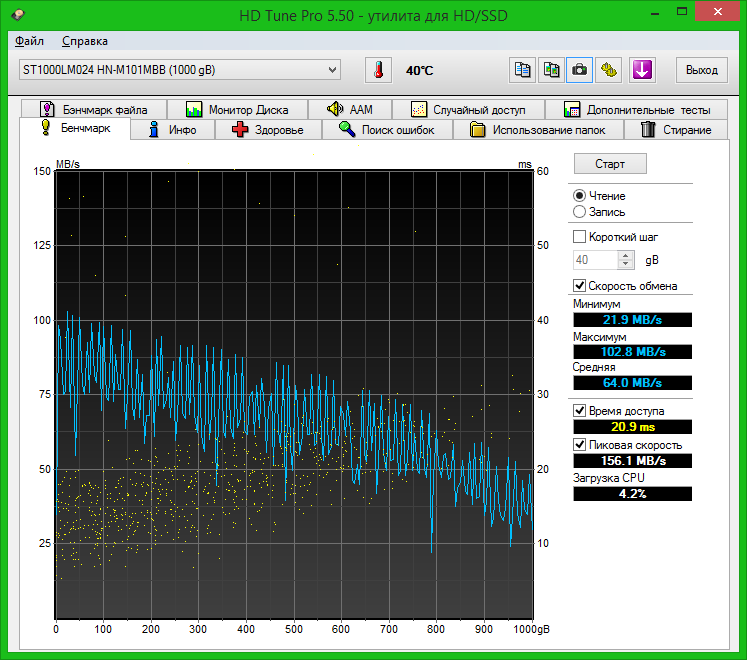
Task: Copy screenshot to clipboard icon
Action: tap(551, 70)
